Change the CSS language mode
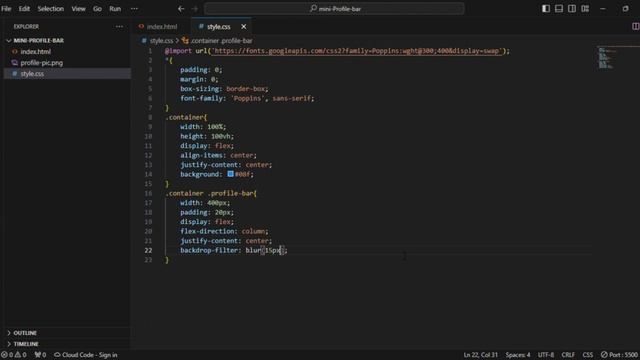Image resolution: width=640 pixels, height=360 pixels. [588, 355]
